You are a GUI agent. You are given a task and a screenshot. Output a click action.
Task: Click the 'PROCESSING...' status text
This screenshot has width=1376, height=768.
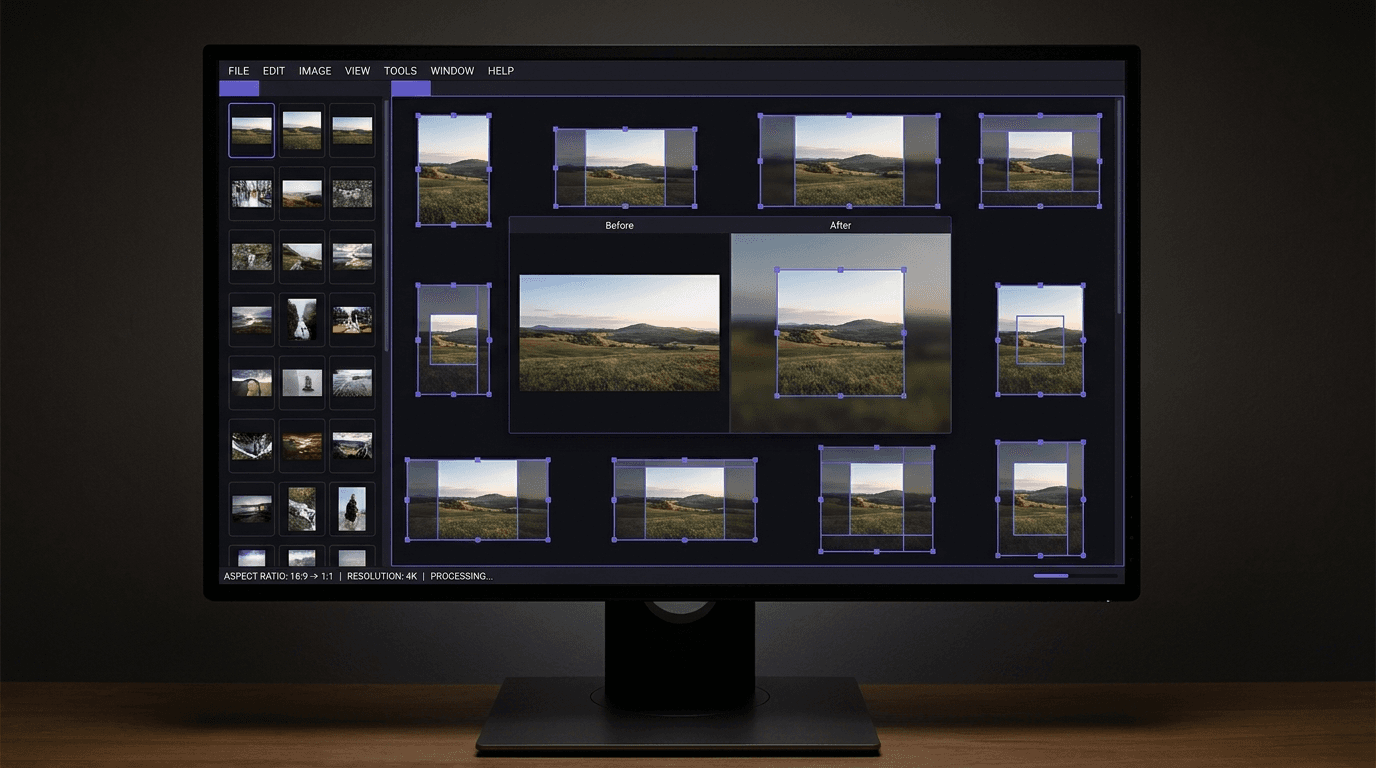[461, 576]
